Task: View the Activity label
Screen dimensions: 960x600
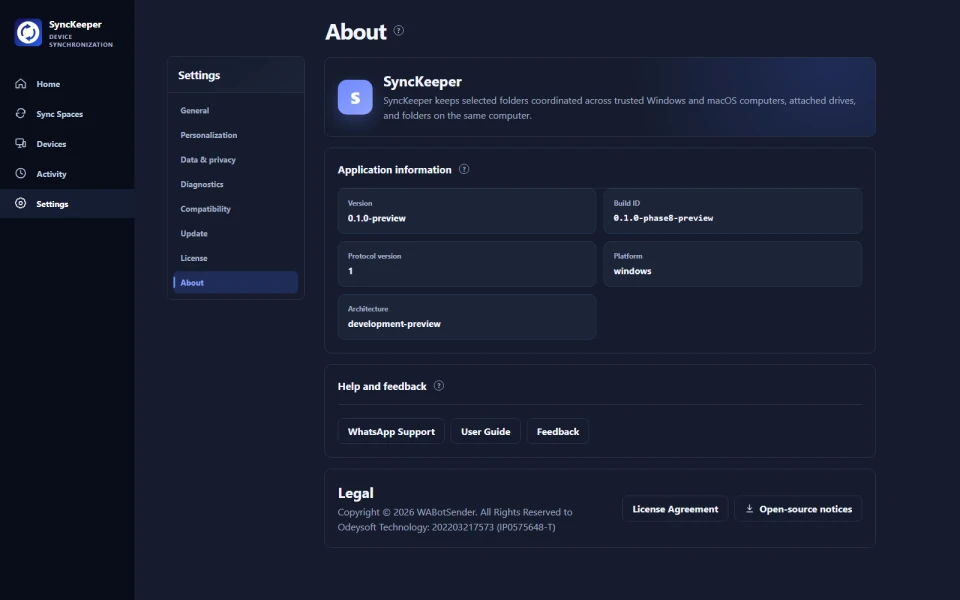Action: tap(51, 174)
